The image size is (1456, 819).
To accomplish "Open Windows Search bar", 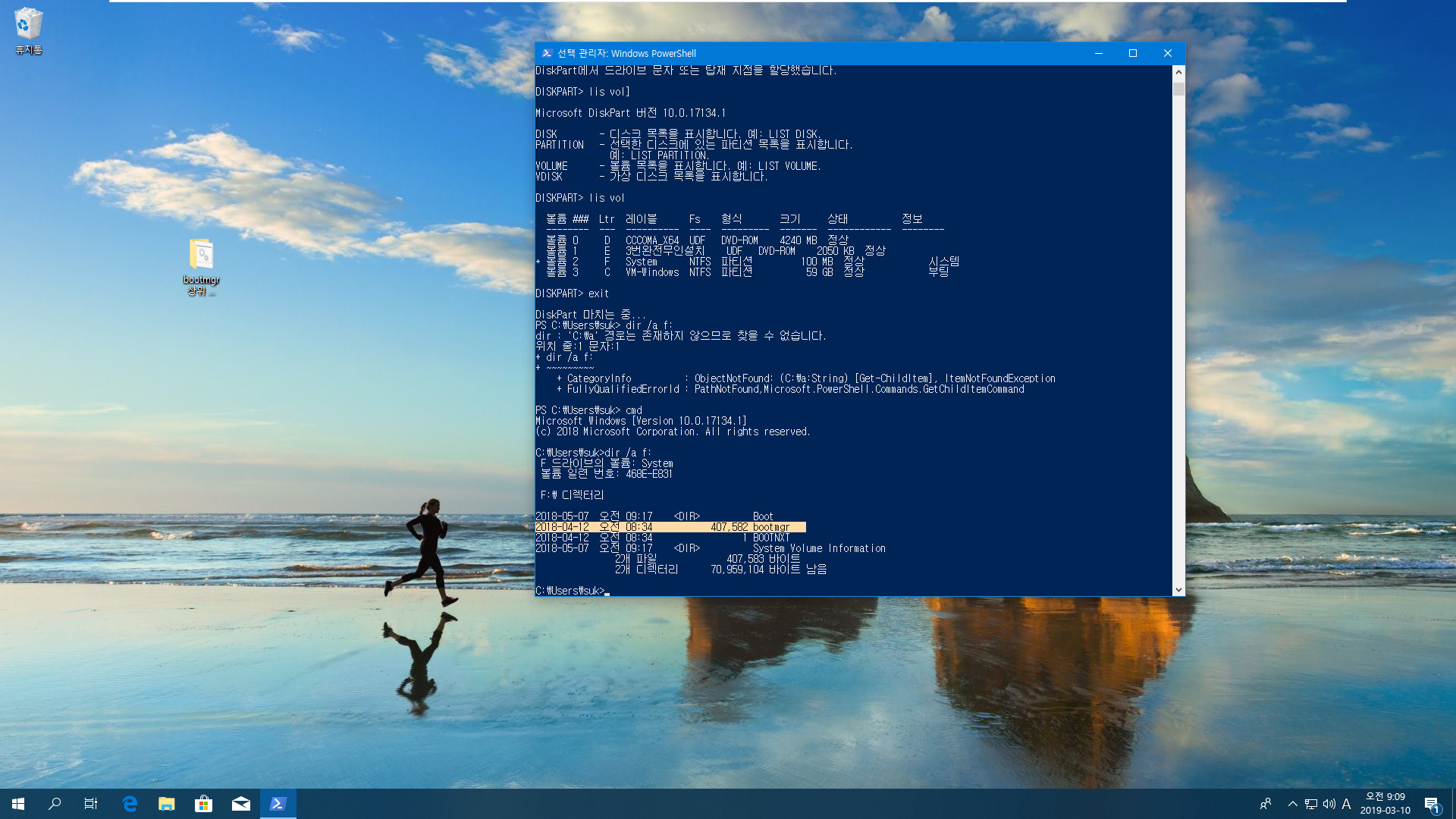I will [54, 803].
